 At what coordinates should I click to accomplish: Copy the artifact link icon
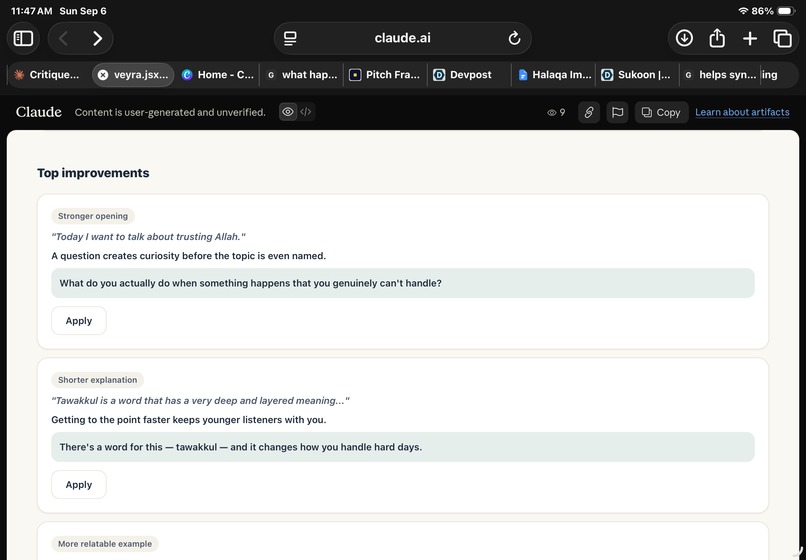[589, 112]
